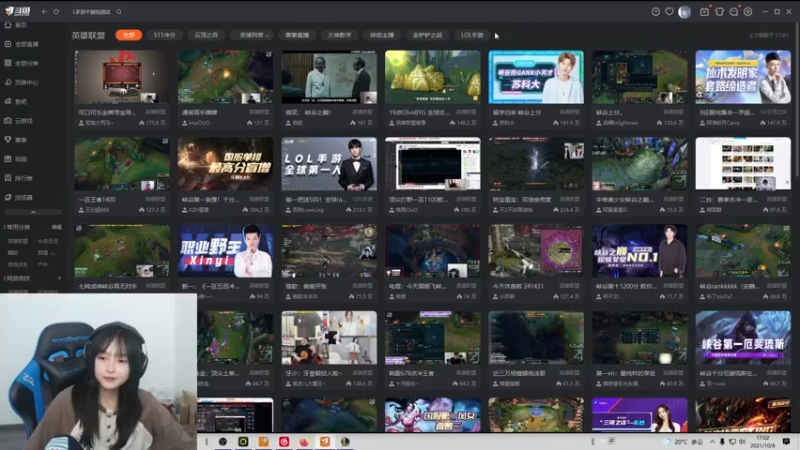Select the LOL手游 filter tab
This screenshot has height=450, width=800.
tap(472, 35)
